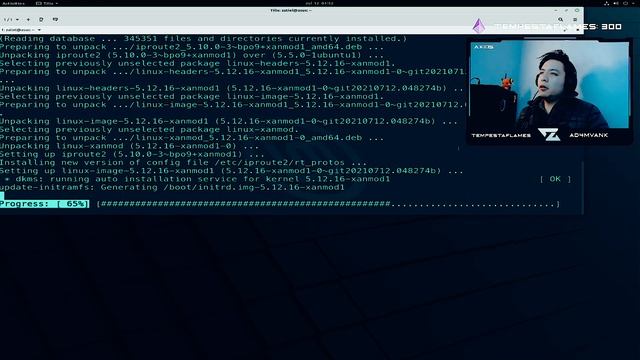
Task: Maximize the Tilix window
Action: [x=567, y=11]
